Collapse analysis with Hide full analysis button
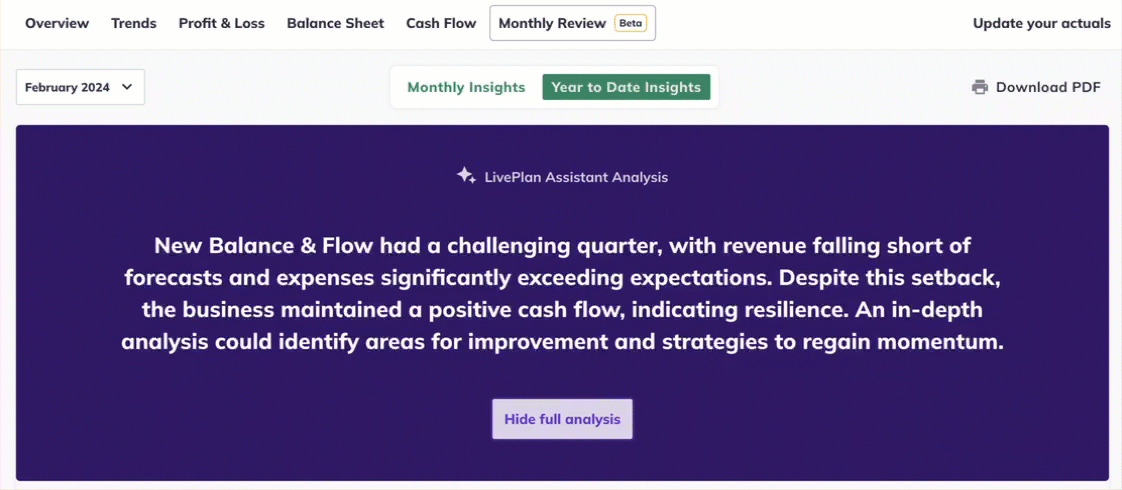 [x=562, y=419]
